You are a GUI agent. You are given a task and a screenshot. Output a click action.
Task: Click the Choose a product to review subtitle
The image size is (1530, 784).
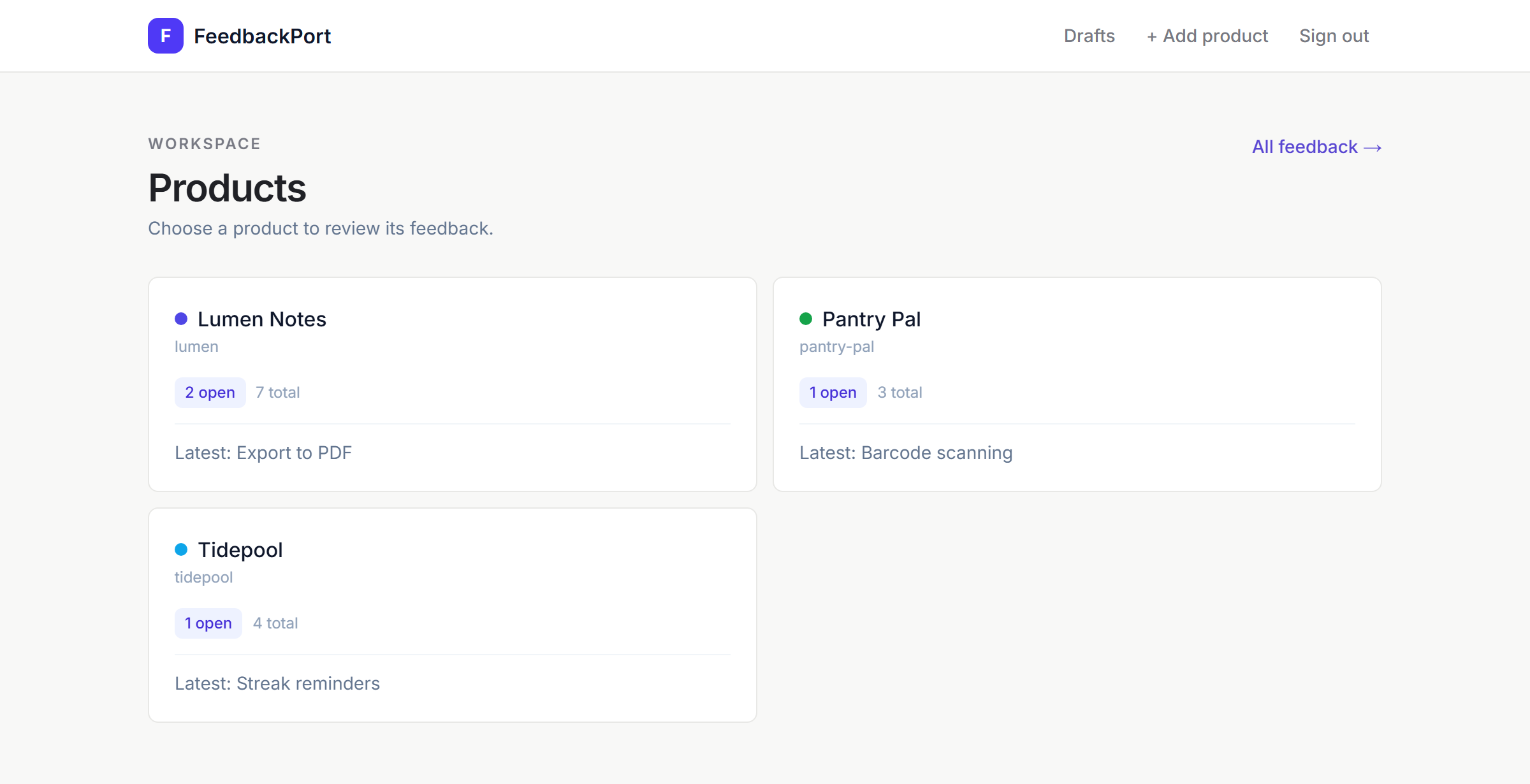click(321, 228)
